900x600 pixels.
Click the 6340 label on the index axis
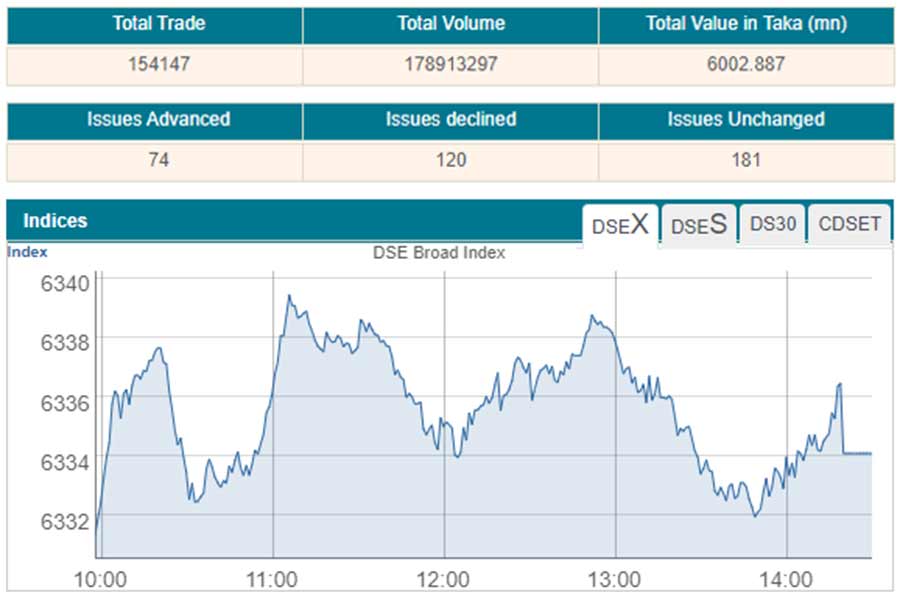pos(65,283)
